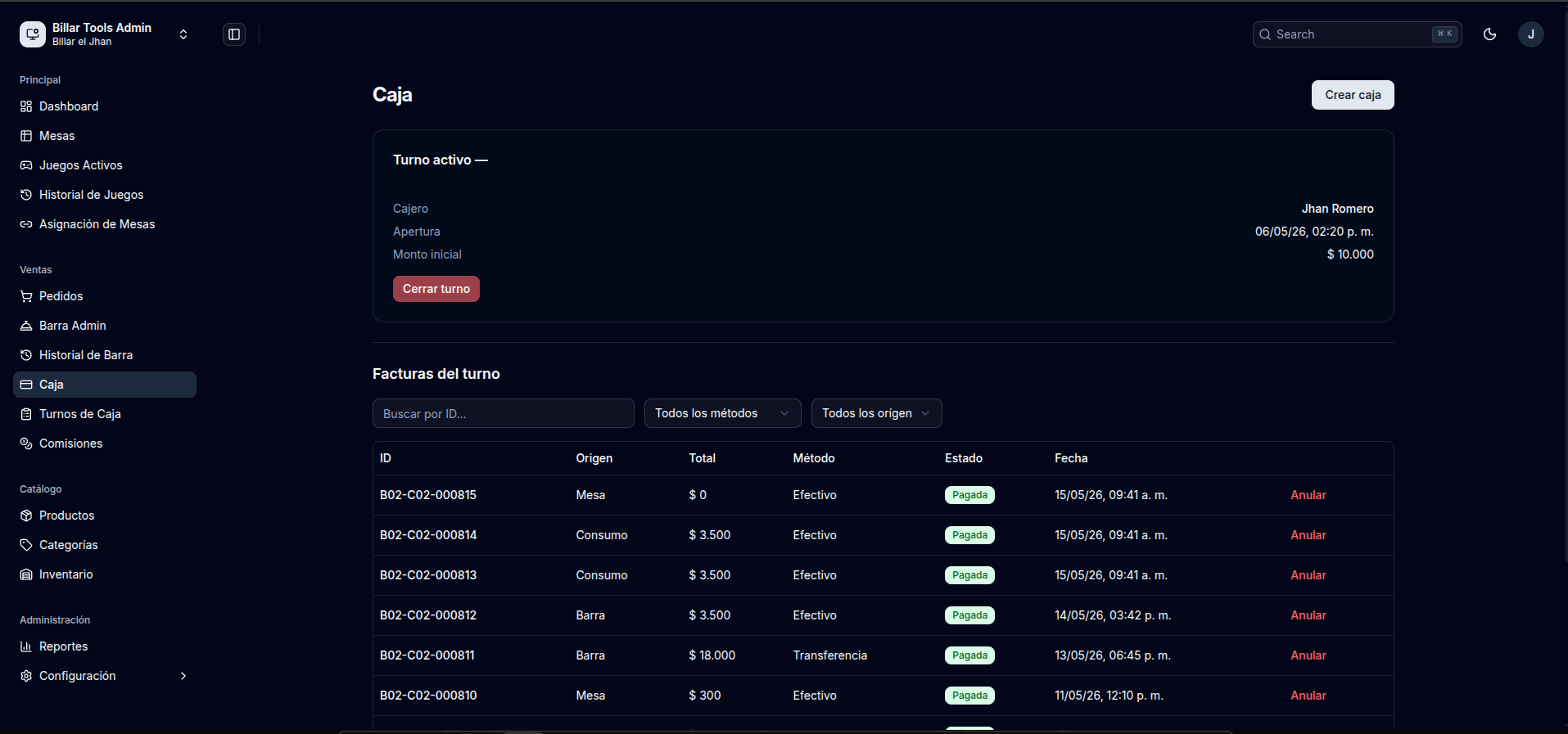Open the Todos los métodos dropdown
This screenshot has width=1568, height=734.
click(723, 413)
